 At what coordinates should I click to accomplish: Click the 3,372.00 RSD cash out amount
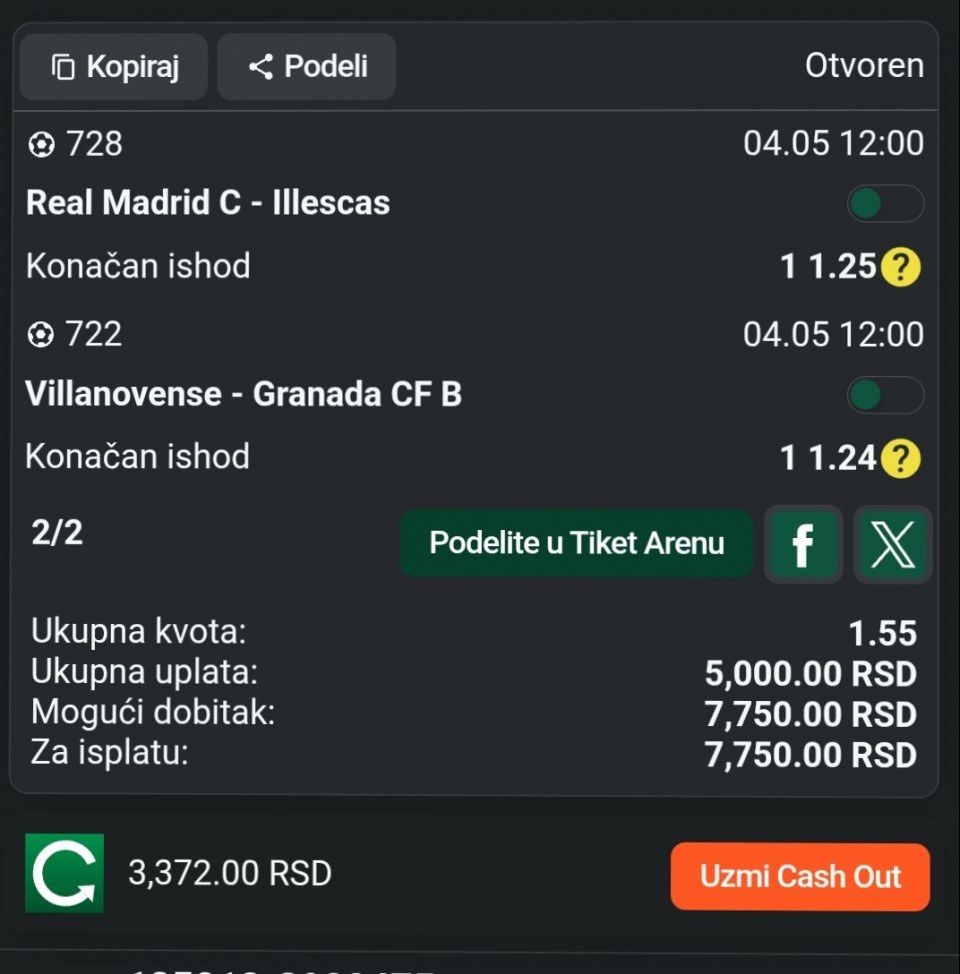pos(230,873)
